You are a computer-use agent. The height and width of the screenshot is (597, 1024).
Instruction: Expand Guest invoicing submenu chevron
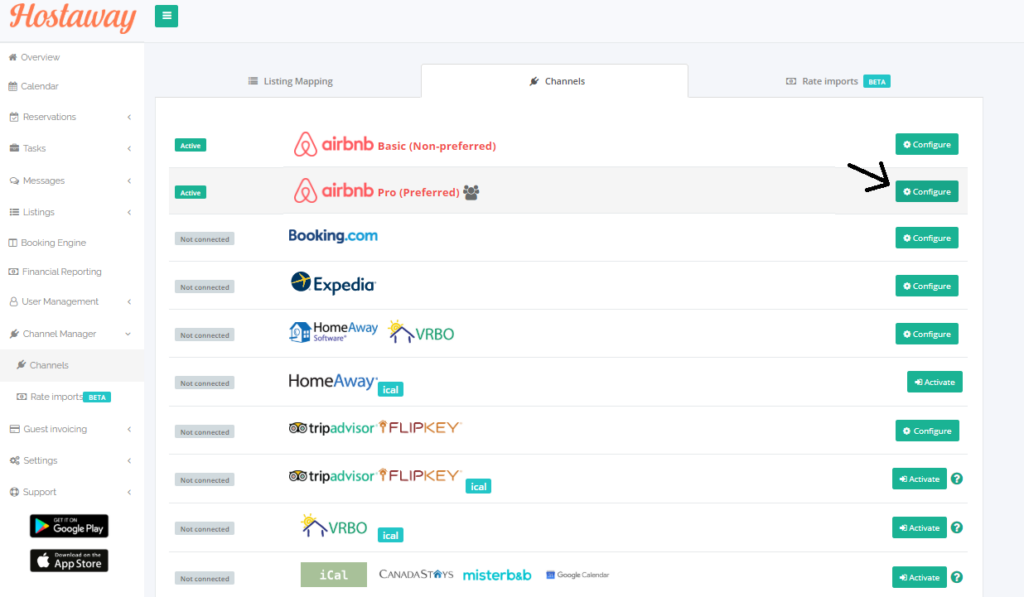(x=129, y=429)
